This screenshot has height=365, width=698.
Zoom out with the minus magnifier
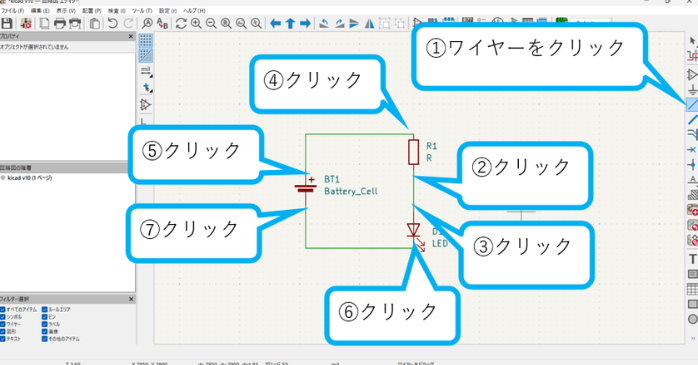[211, 23]
